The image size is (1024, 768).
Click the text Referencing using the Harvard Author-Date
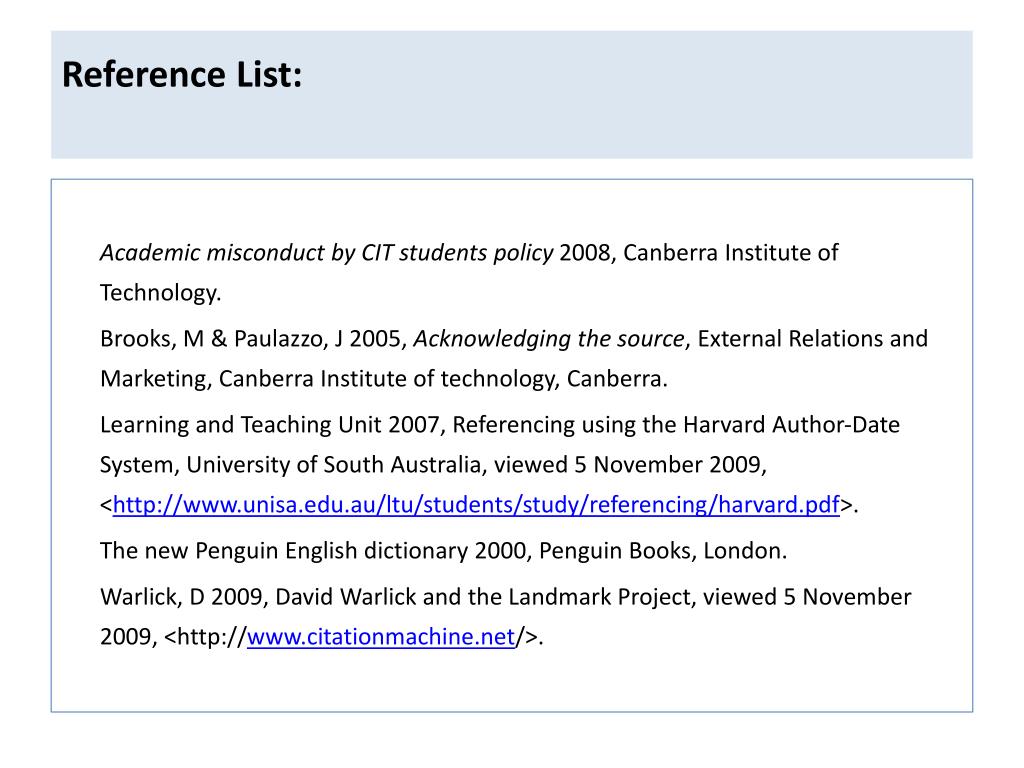click(676, 424)
